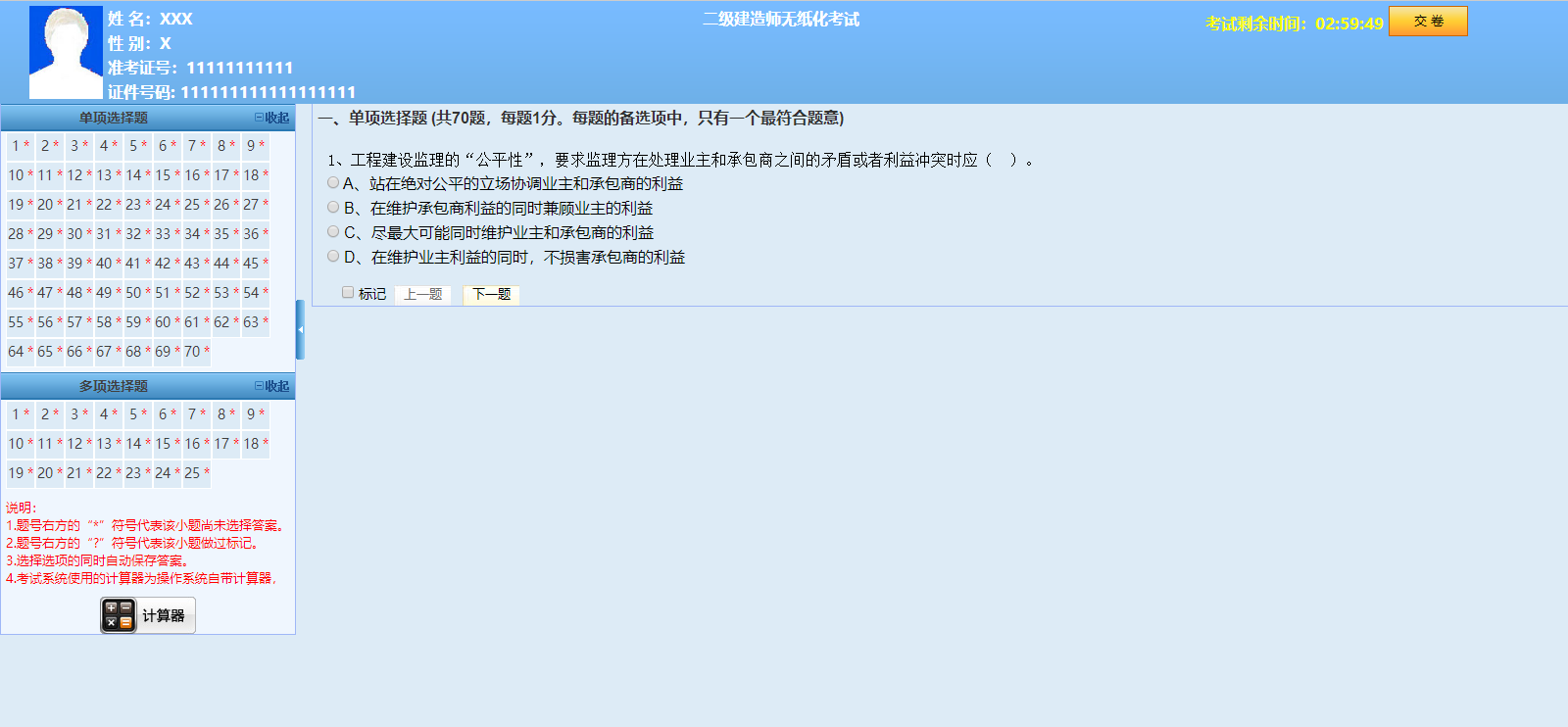Collapse the left sidebar with splitter arrow
This screenshot has width=1568, height=727.
tap(300, 330)
